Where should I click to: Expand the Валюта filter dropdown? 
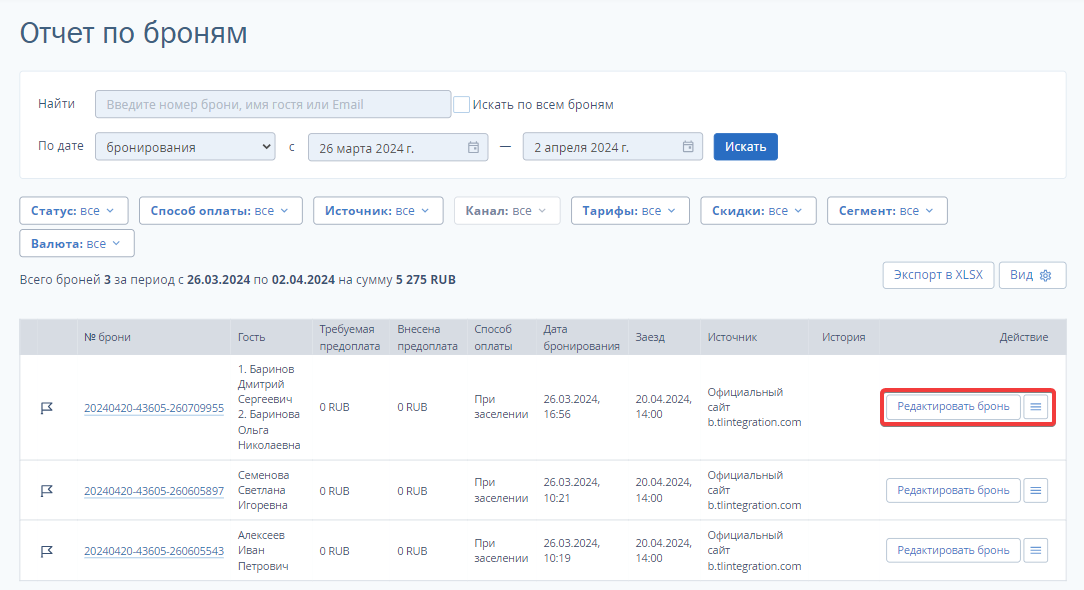tap(77, 243)
